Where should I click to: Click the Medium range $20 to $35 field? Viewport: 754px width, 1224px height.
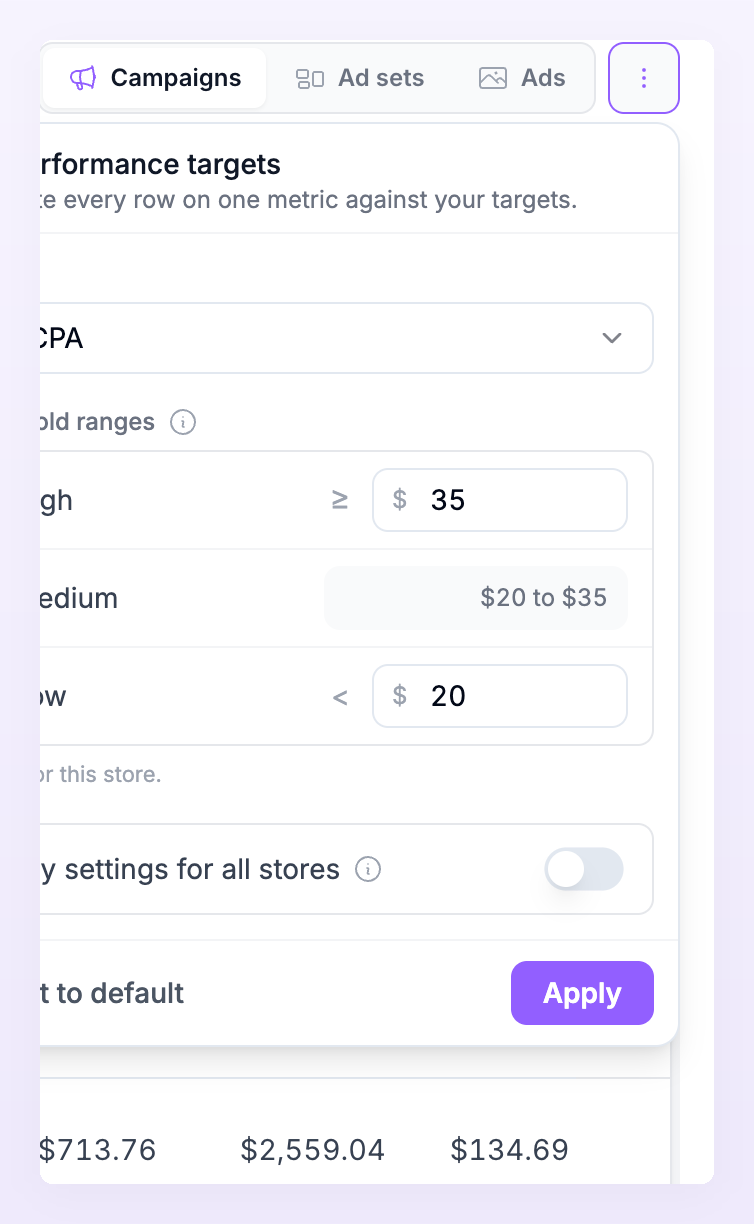[x=476, y=598]
